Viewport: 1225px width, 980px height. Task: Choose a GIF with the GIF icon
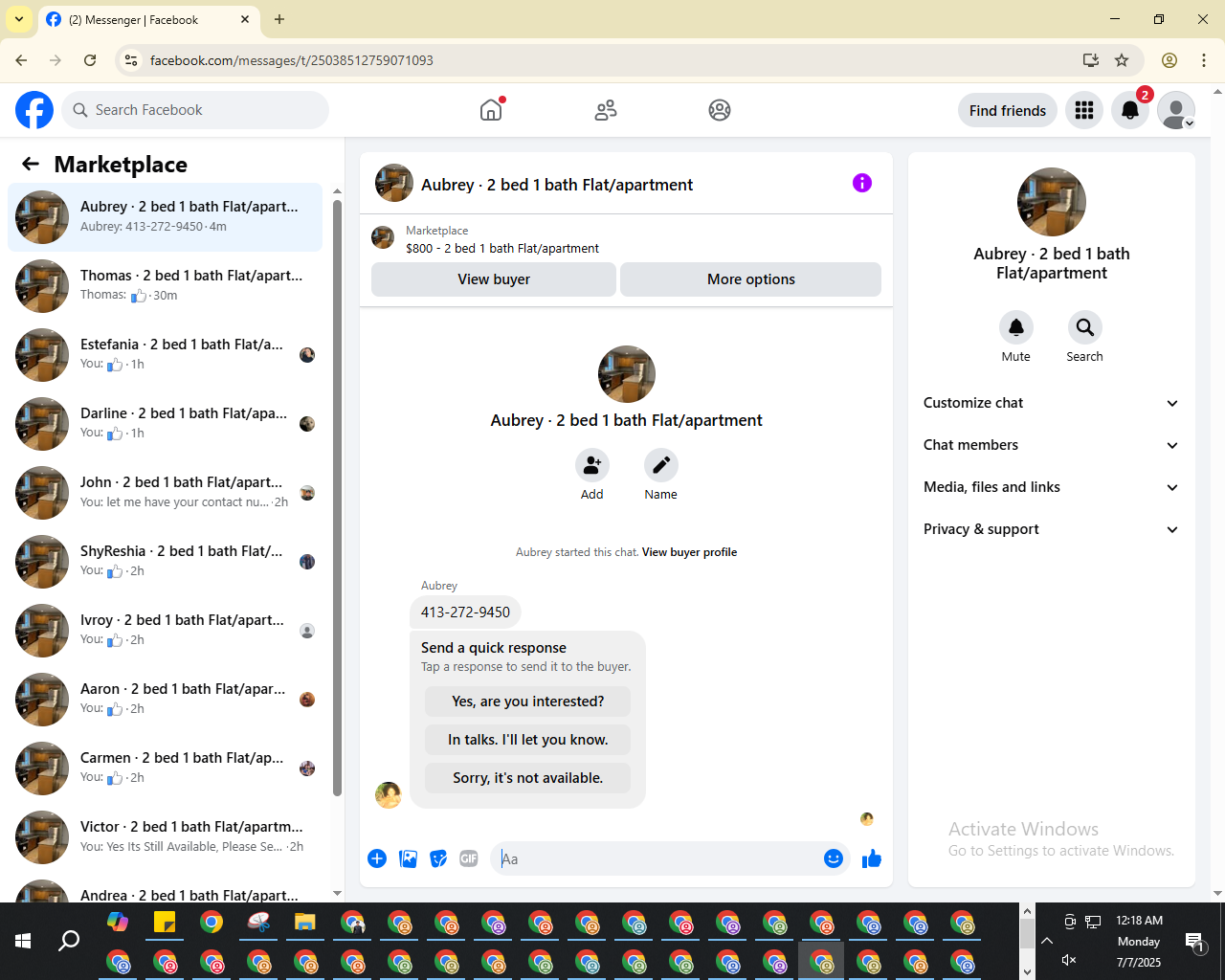coord(469,858)
